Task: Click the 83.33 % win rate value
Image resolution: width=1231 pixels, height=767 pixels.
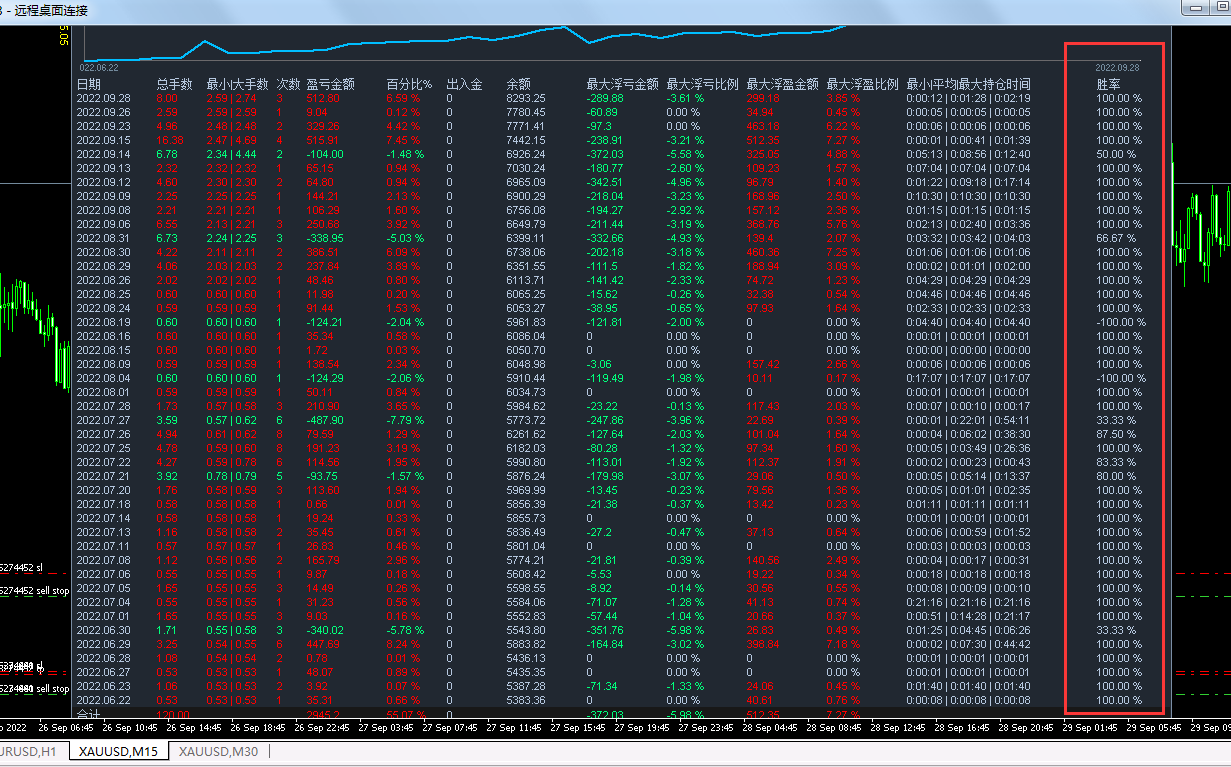Action: coord(1116,462)
